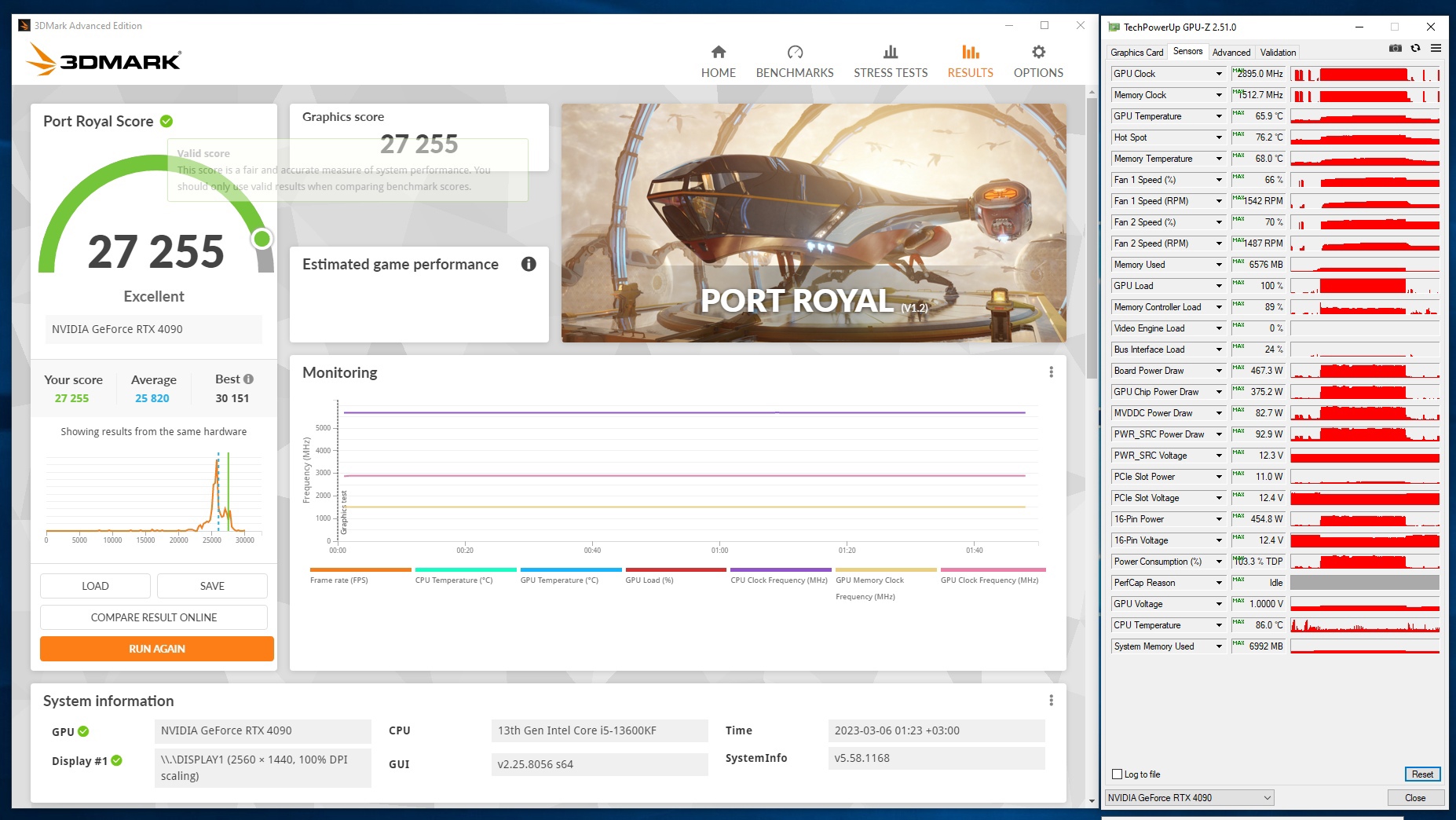Click the 3DMark logo
The image size is (1456, 820).
[104, 59]
